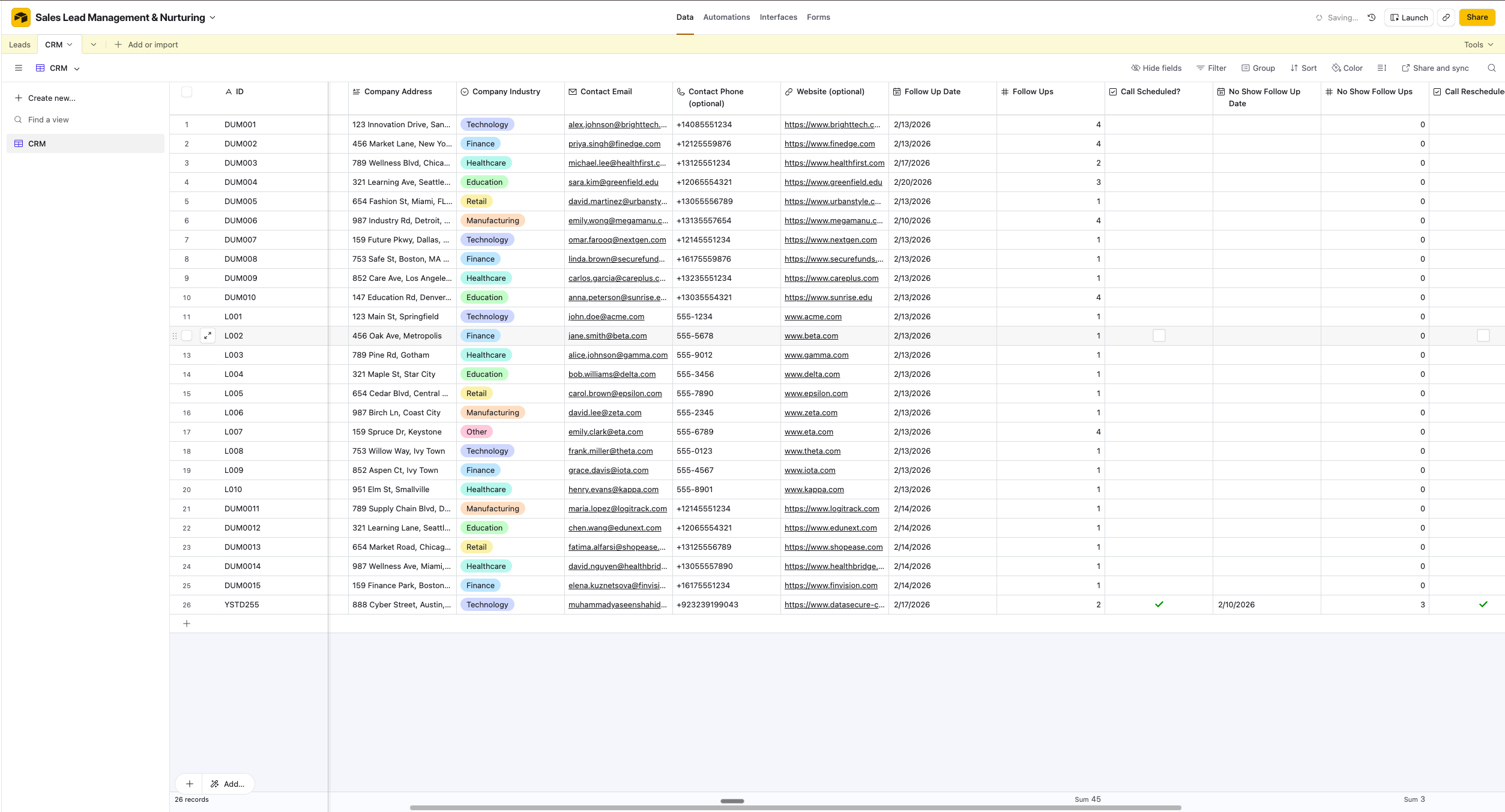This screenshot has width=1505, height=812.
Task: Open the www.acme.com website link
Action: [x=813, y=316]
